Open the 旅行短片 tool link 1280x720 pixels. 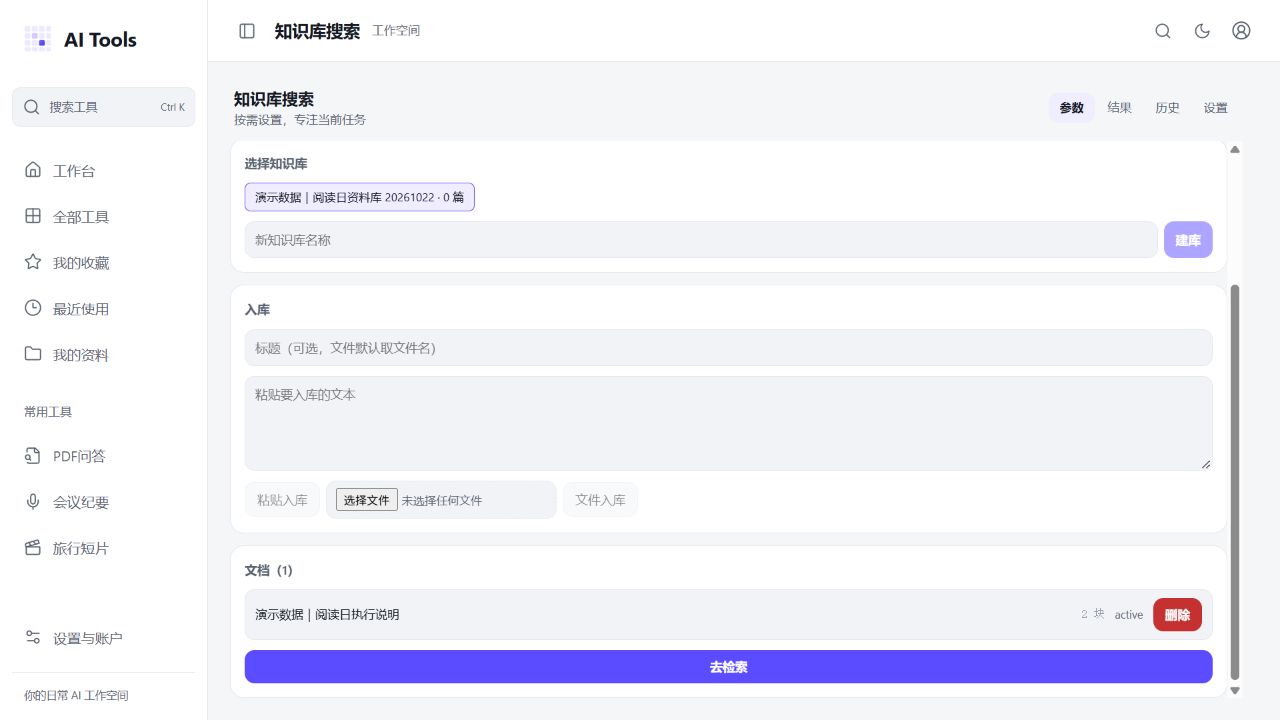tap(104, 549)
